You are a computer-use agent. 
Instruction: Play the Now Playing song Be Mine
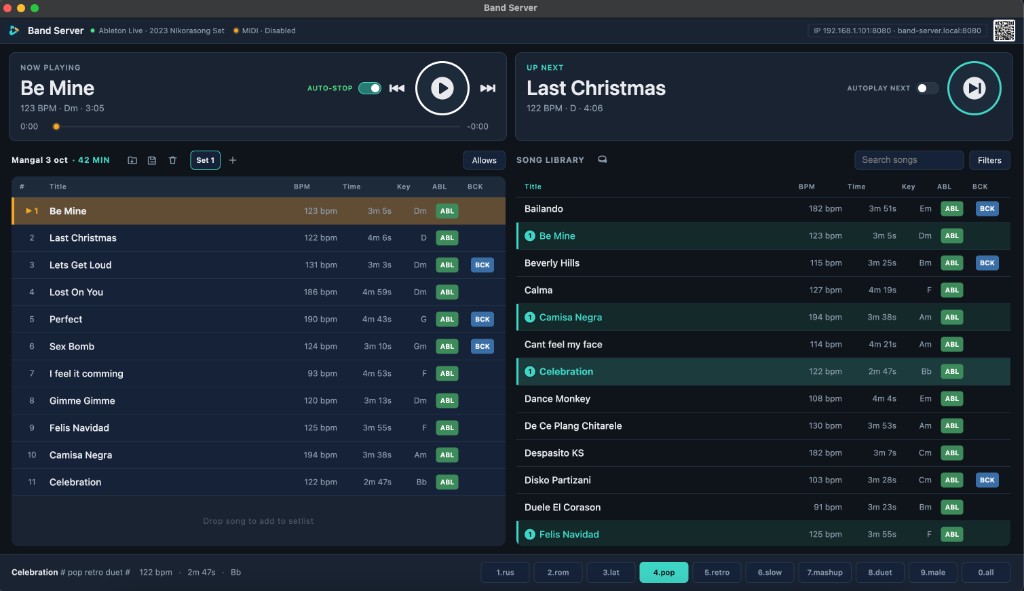[442, 88]
